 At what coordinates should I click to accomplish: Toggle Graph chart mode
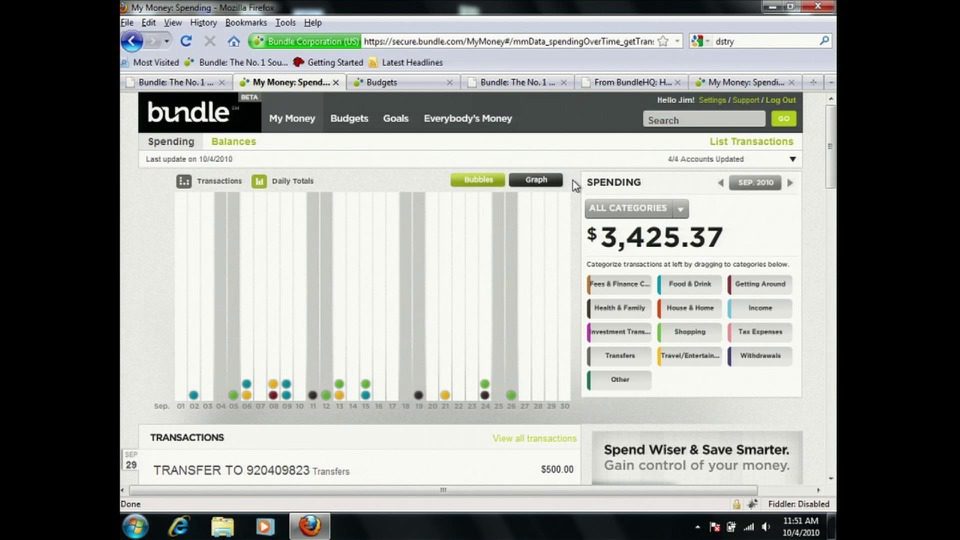click(536, 180)
